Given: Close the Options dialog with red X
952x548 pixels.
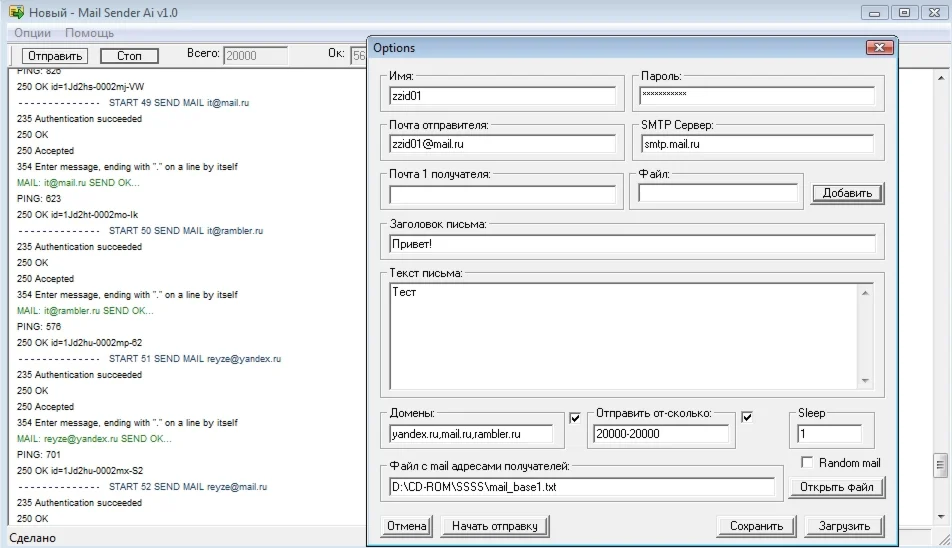Looking at the screenshot, I should tap(879, 48).
